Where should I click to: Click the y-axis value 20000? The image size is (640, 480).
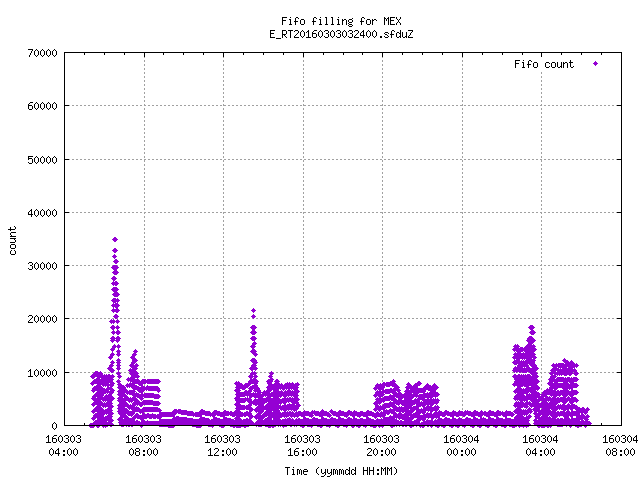point(42,319)
